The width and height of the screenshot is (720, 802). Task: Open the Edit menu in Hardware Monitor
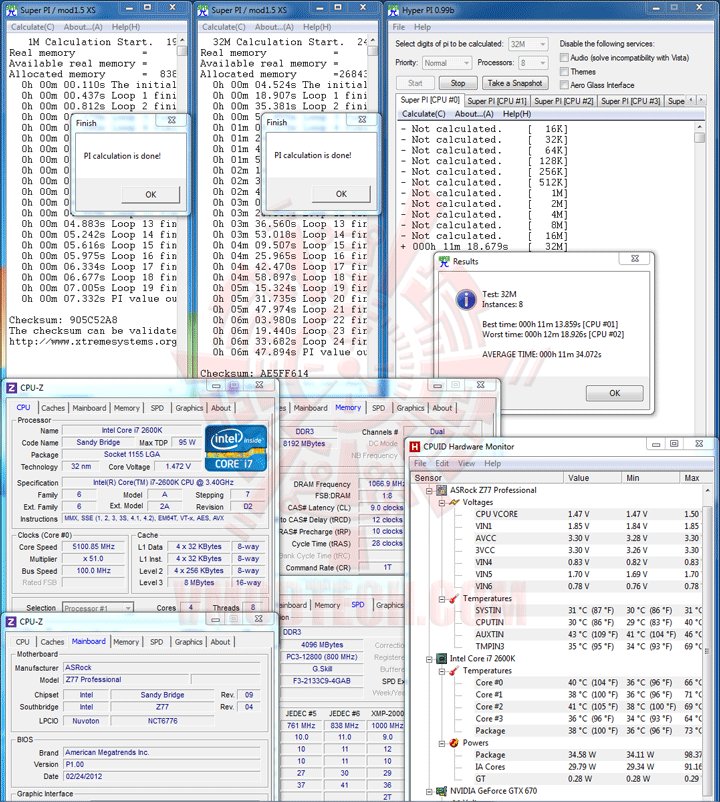click(442, 463)
